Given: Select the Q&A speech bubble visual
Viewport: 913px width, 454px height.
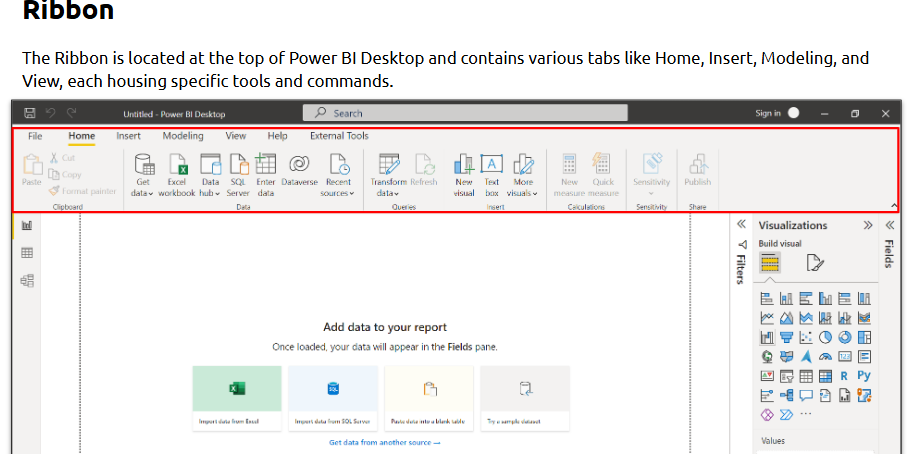Looking at the screenshot, I should [x=806, y=395].
